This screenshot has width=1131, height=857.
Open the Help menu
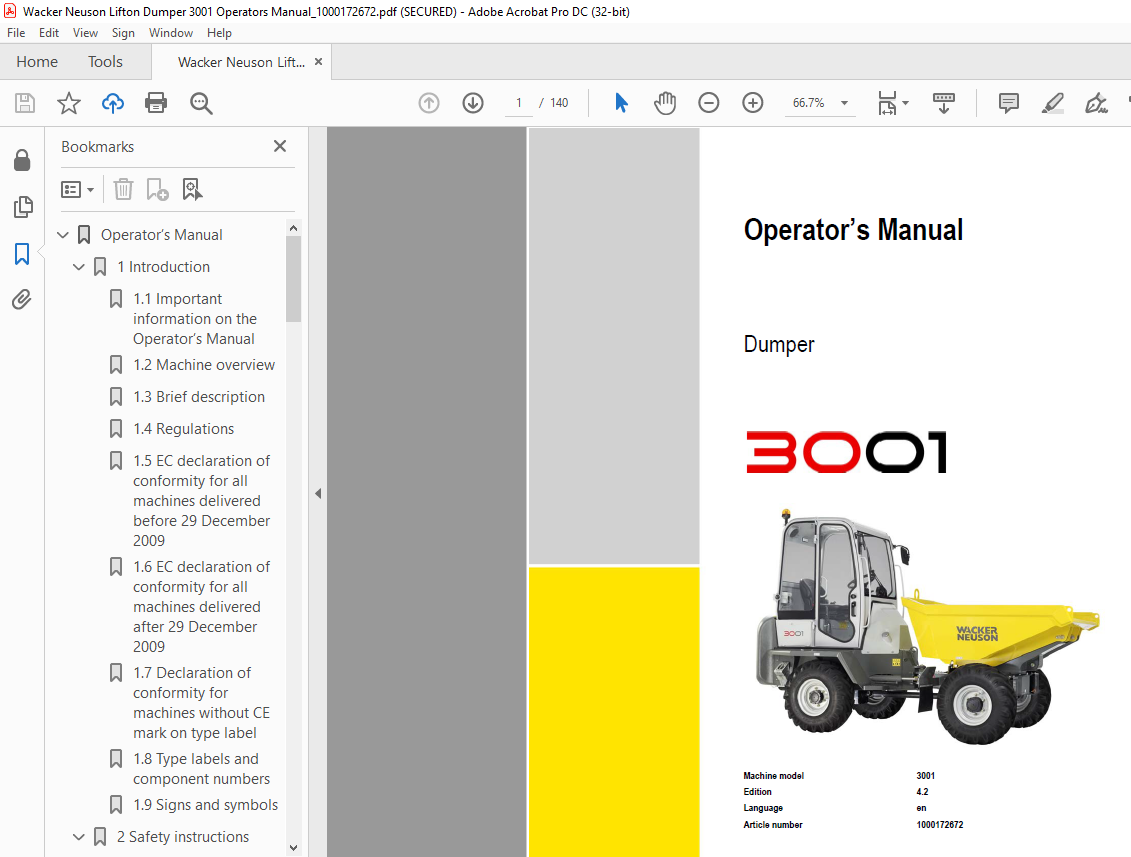click(x=219, y=32)
